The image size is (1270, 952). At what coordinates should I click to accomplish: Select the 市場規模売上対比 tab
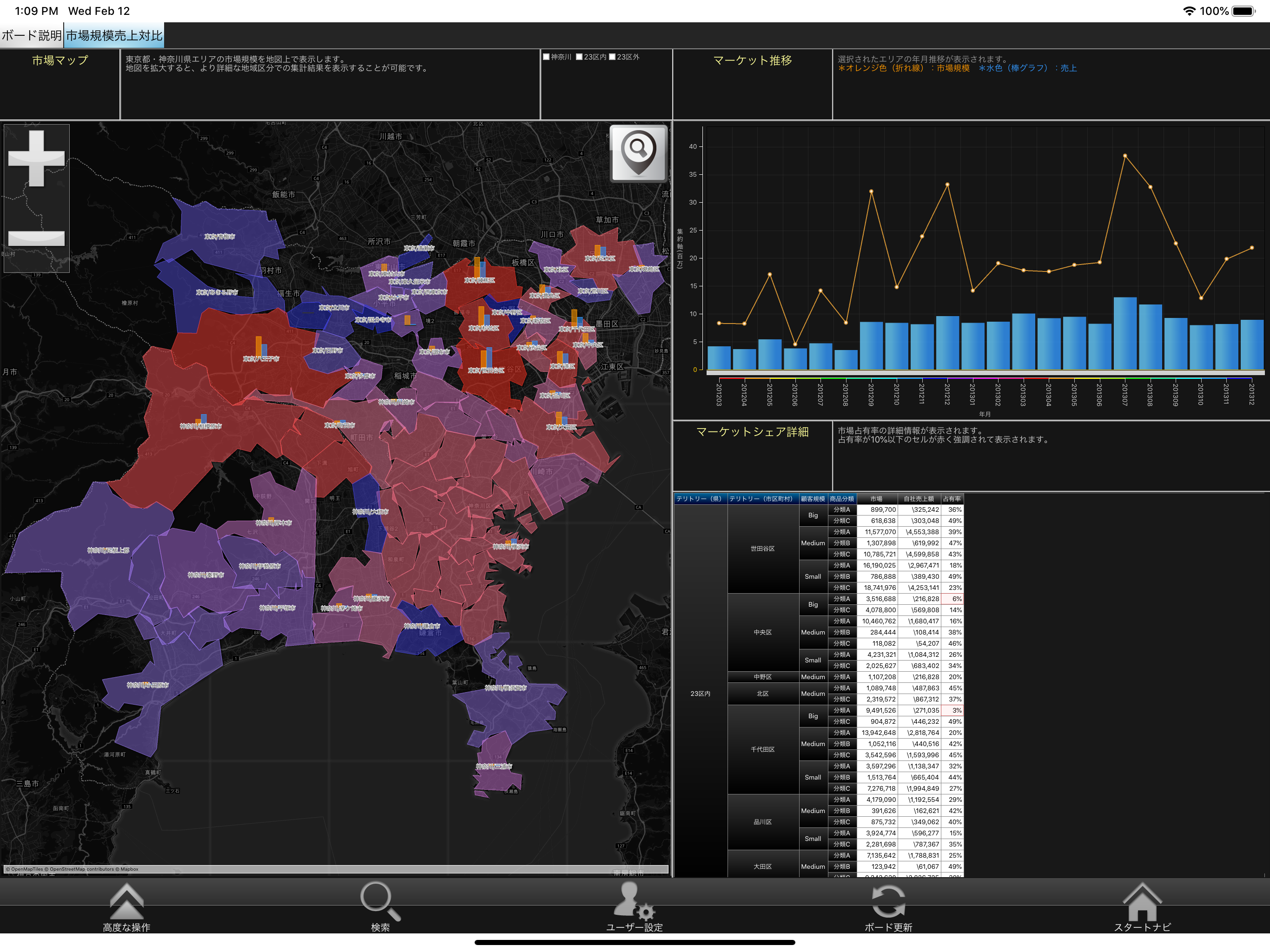tap(114, 36)
